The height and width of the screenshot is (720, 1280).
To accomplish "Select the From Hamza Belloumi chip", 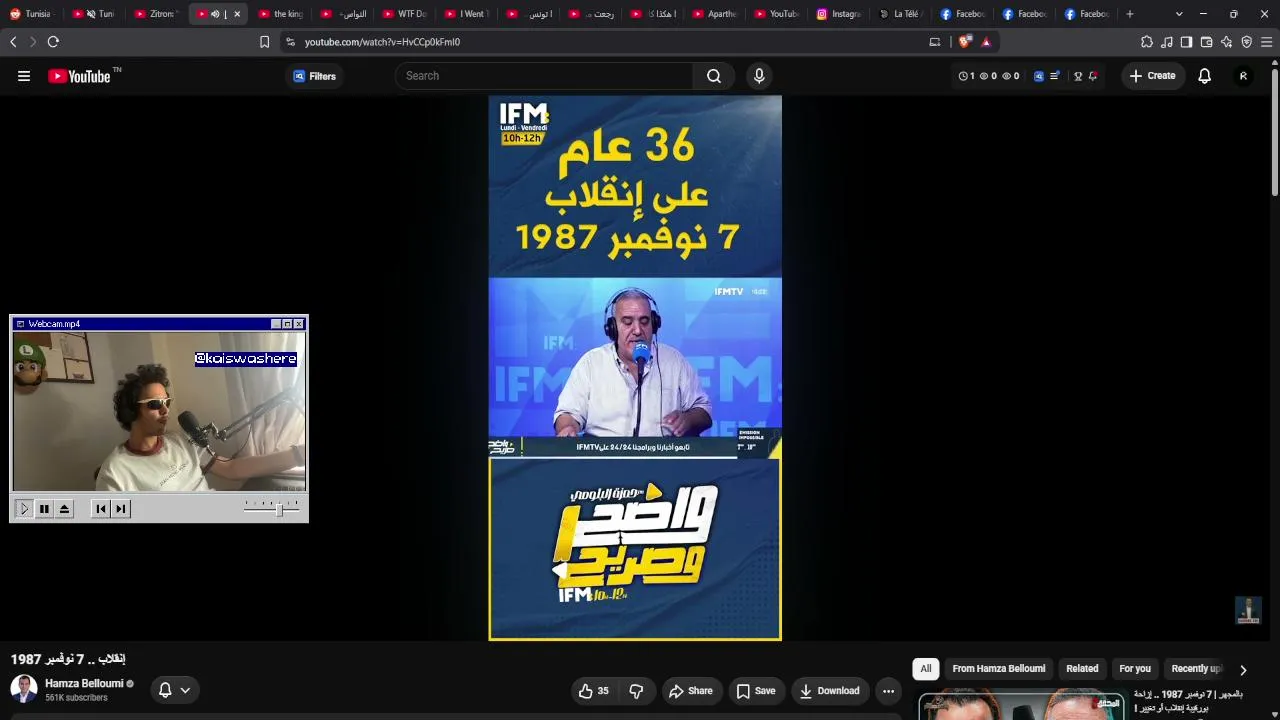I will [x=999, y=669].
